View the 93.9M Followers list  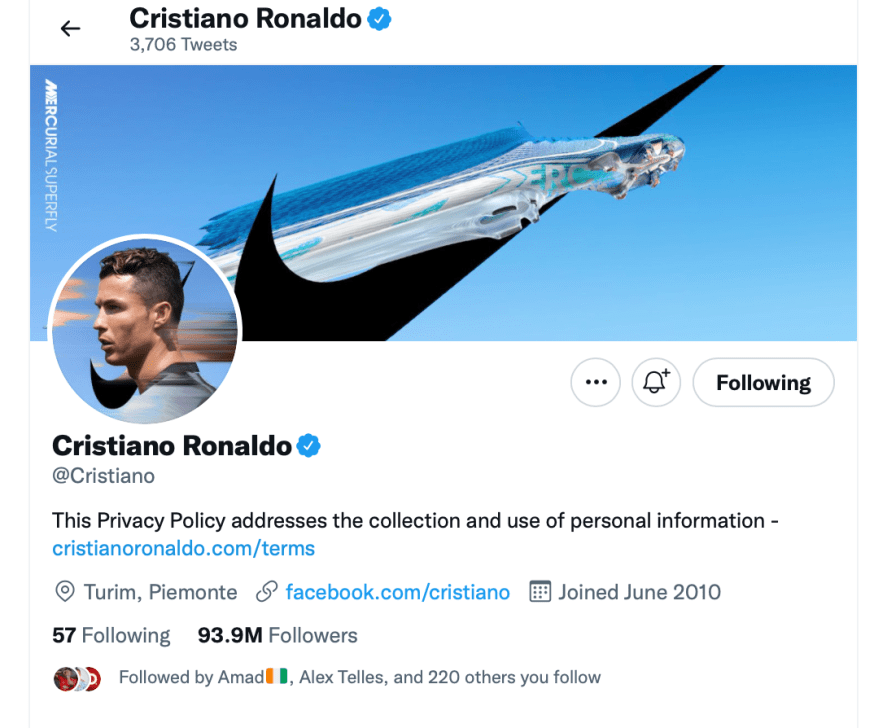[x=277, y=635]
